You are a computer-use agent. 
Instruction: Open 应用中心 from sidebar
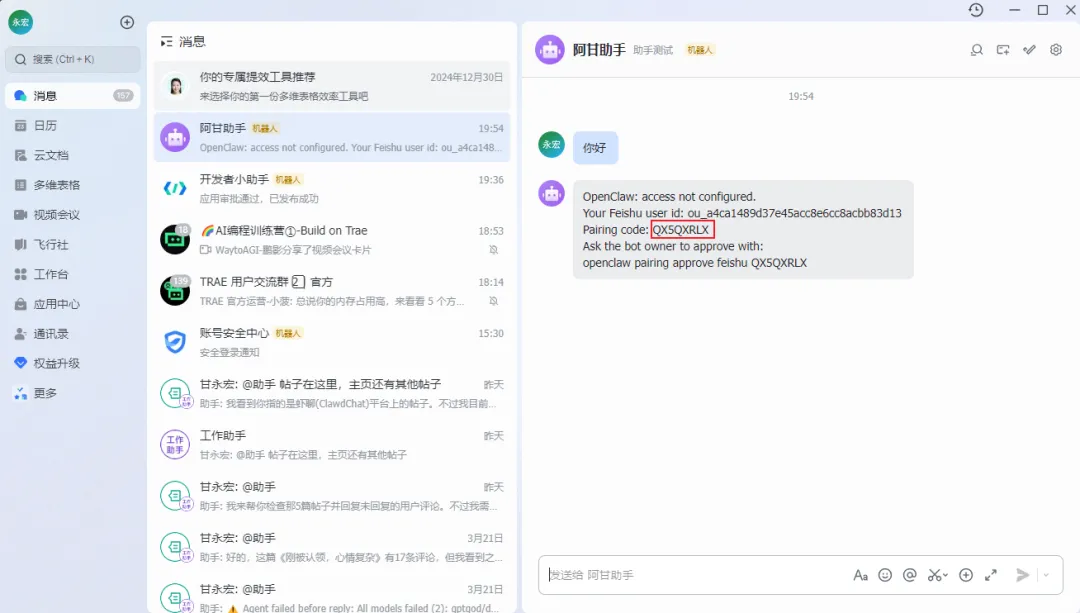73,304
